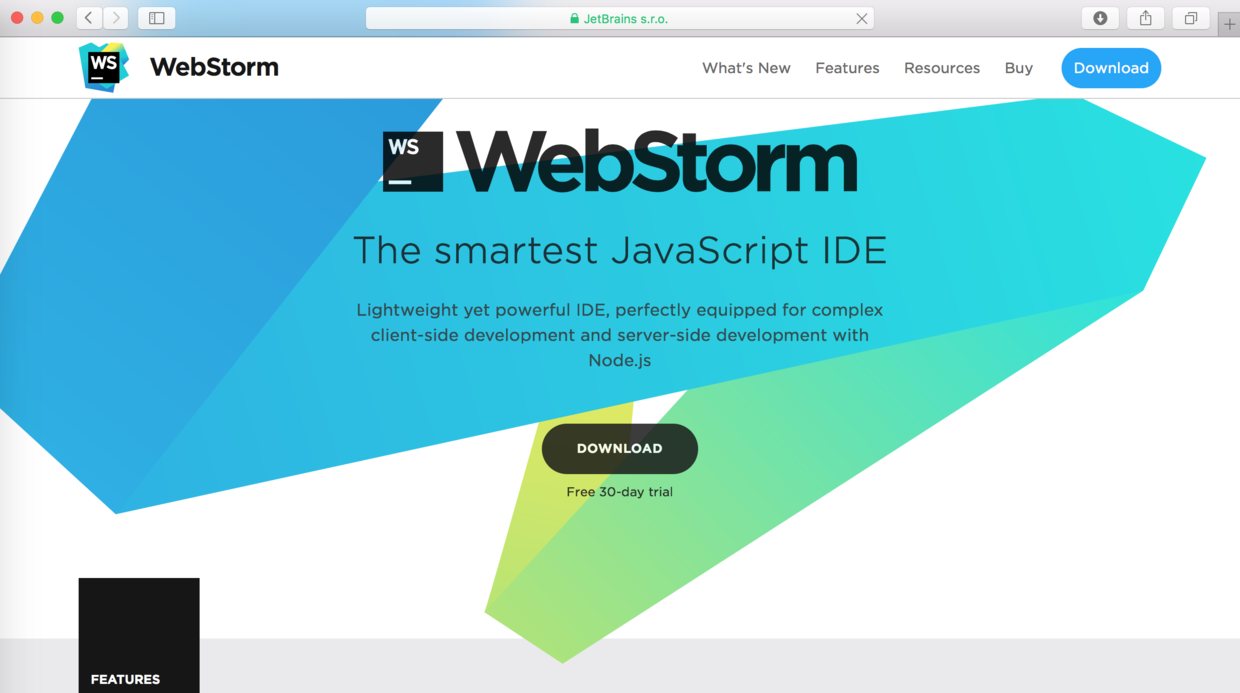
Task: Show all tabs overview icon
Action: 1191,18
